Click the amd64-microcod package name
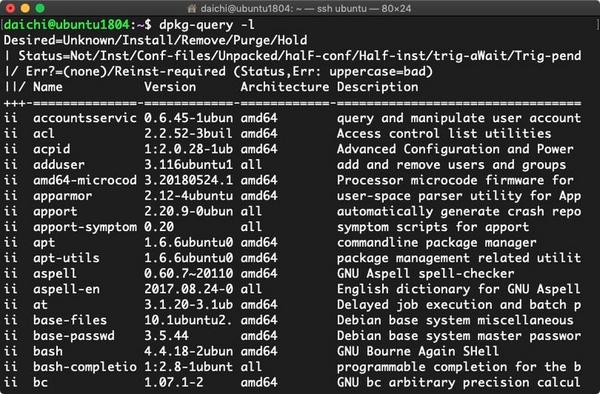Screen dimensions: 600x394 point(85,180)
